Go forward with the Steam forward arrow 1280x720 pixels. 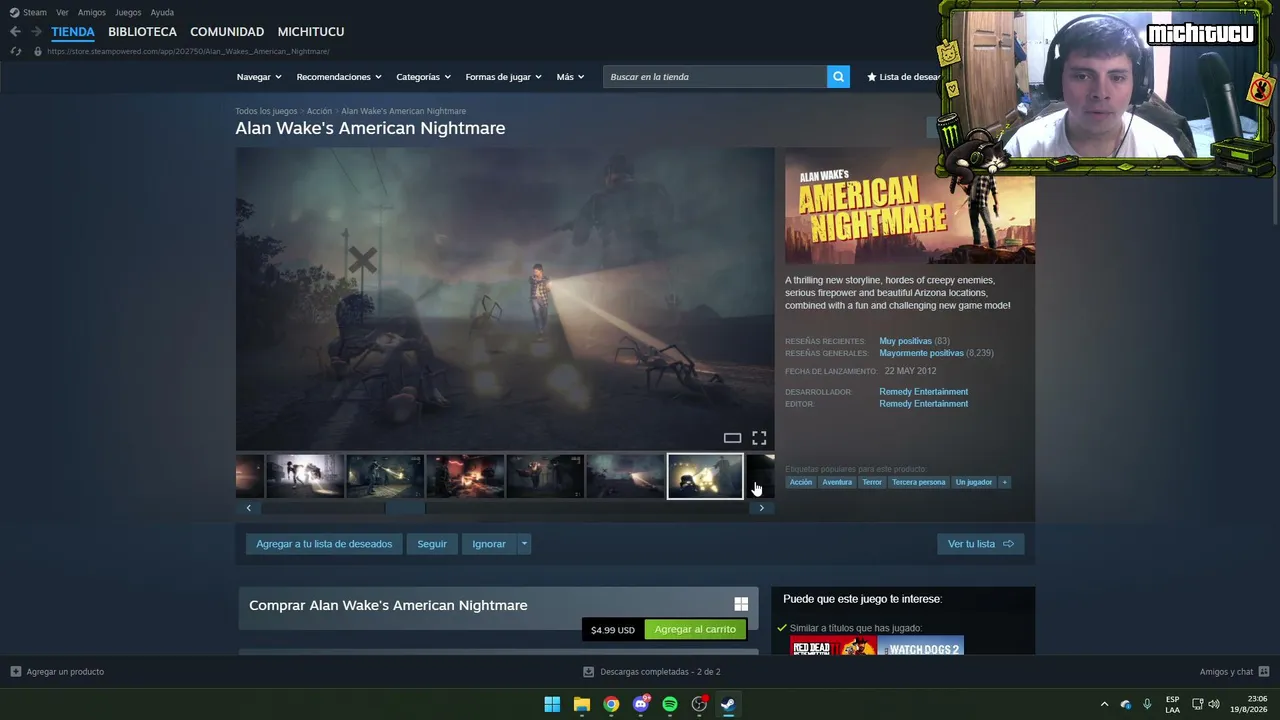(x=36, y=32)
